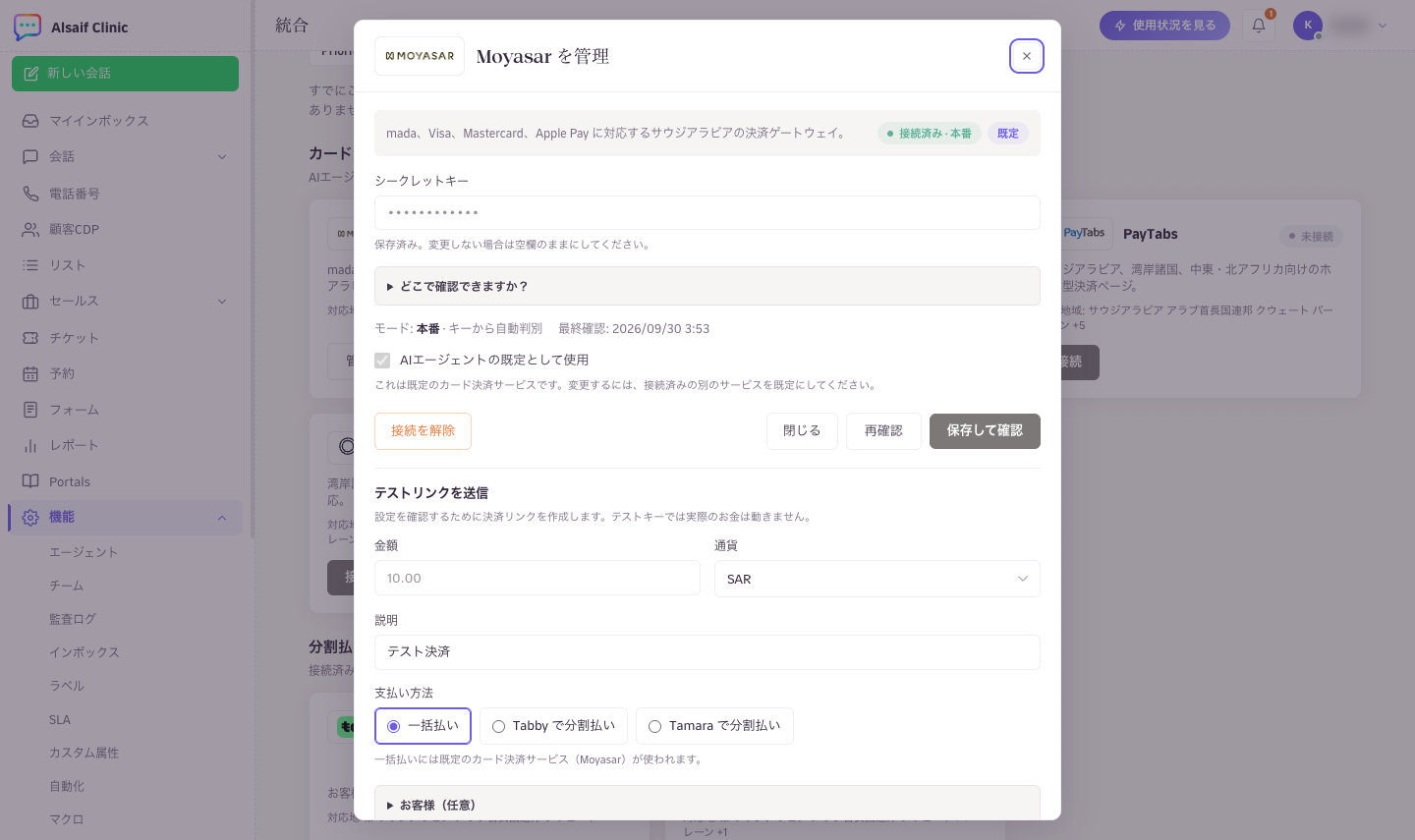Click the 再確認 button
Viewport: 1415px width, 840px height.
[x=883, y=431]
